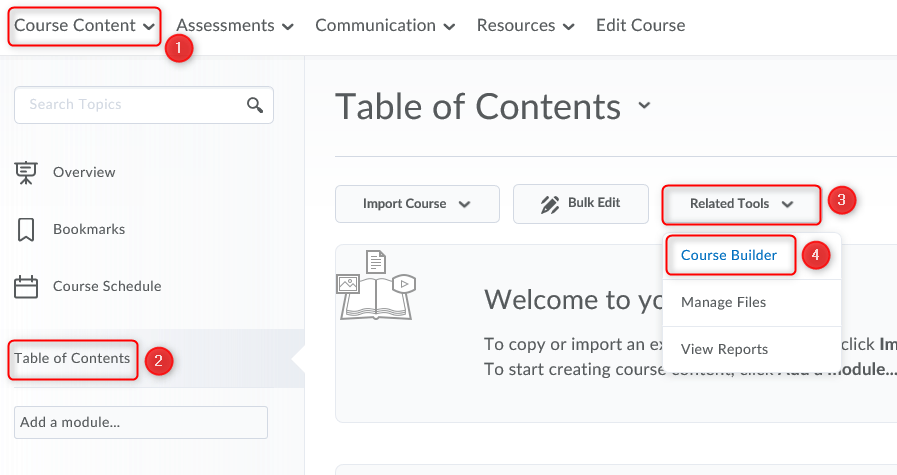Open the Assessments menu

pyautogui.click(x=235, y=26)
